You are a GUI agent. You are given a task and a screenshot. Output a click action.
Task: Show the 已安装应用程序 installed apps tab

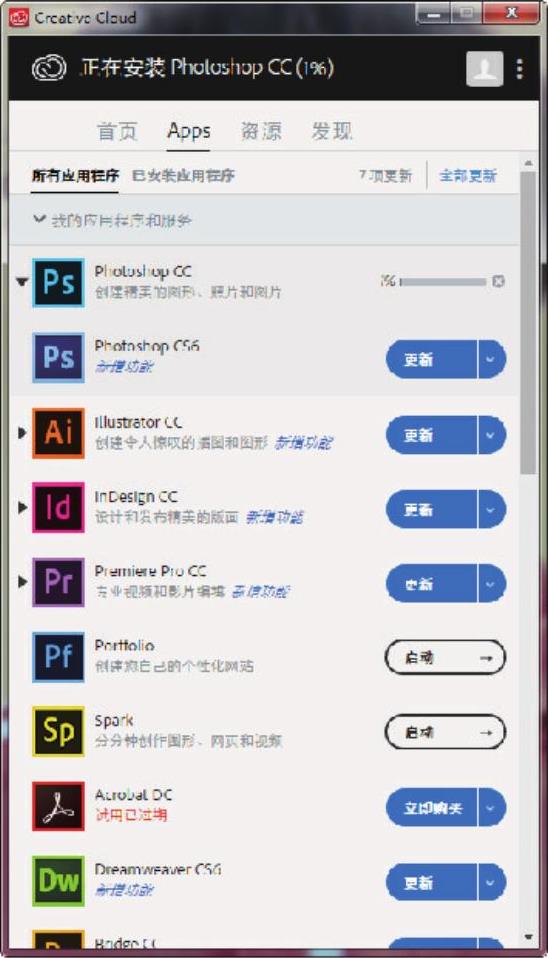pyautogui.click(x=183, y=176)
